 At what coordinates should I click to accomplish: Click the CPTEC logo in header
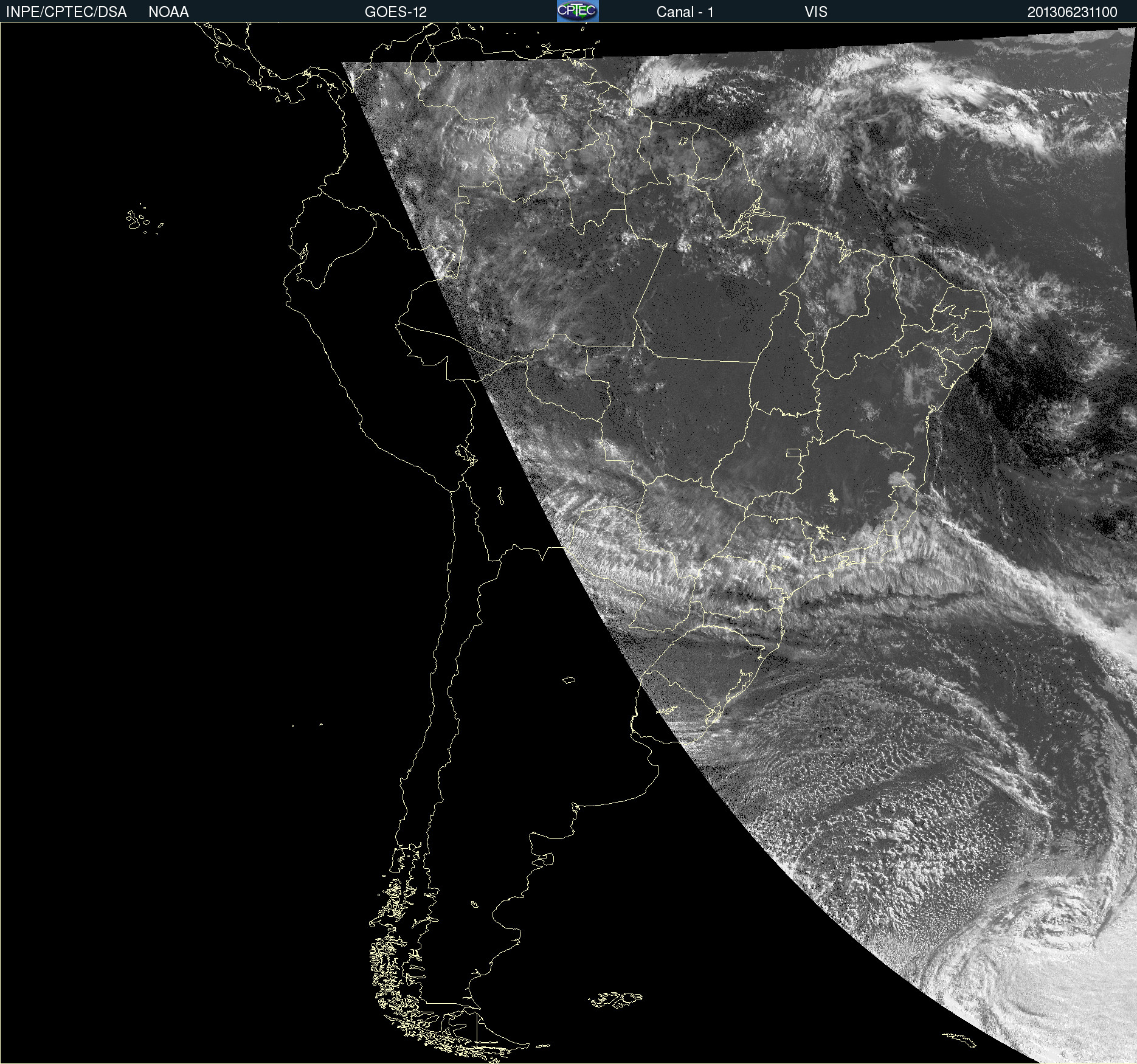[x=578, y=11]
